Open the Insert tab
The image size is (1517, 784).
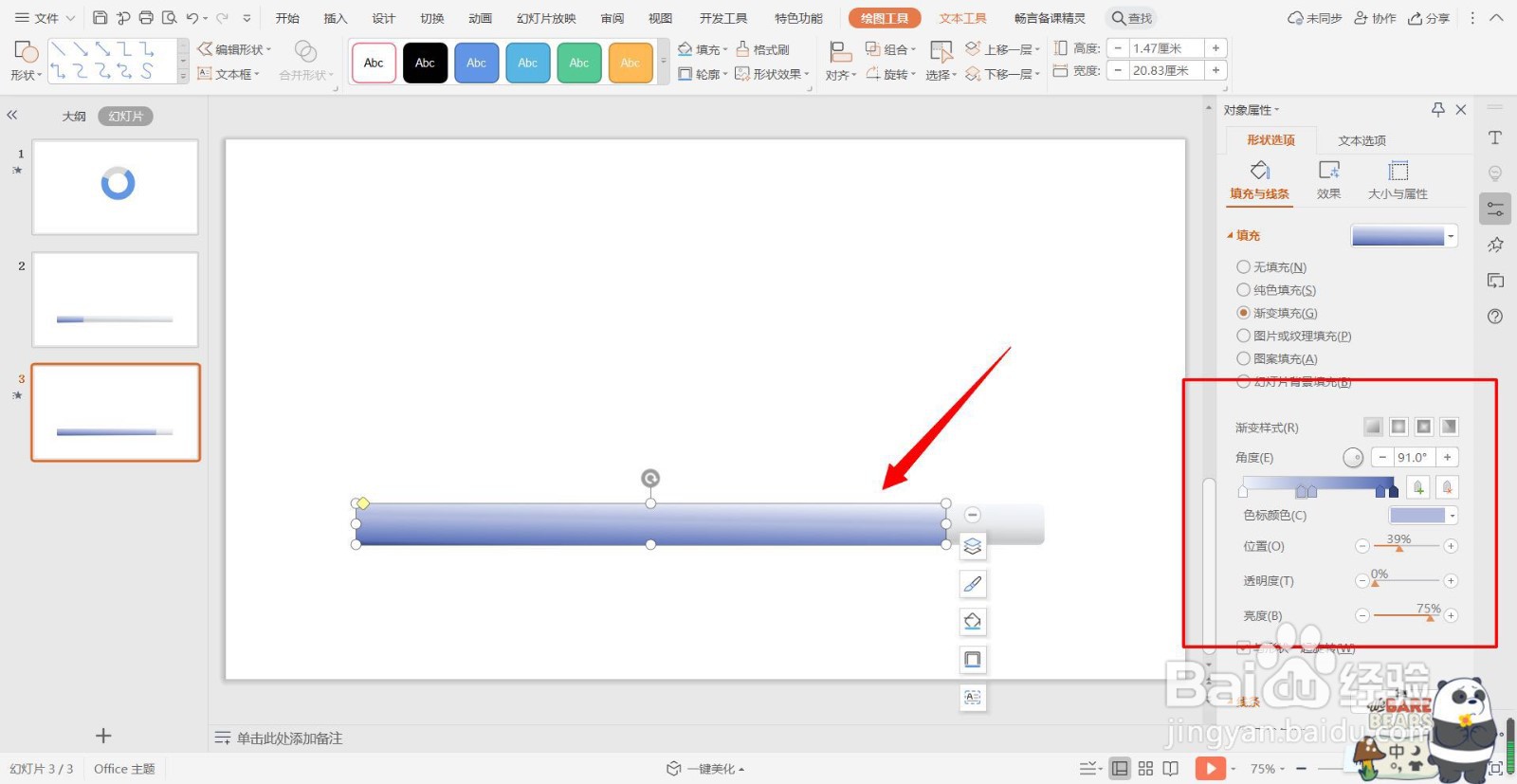point(336,18)
